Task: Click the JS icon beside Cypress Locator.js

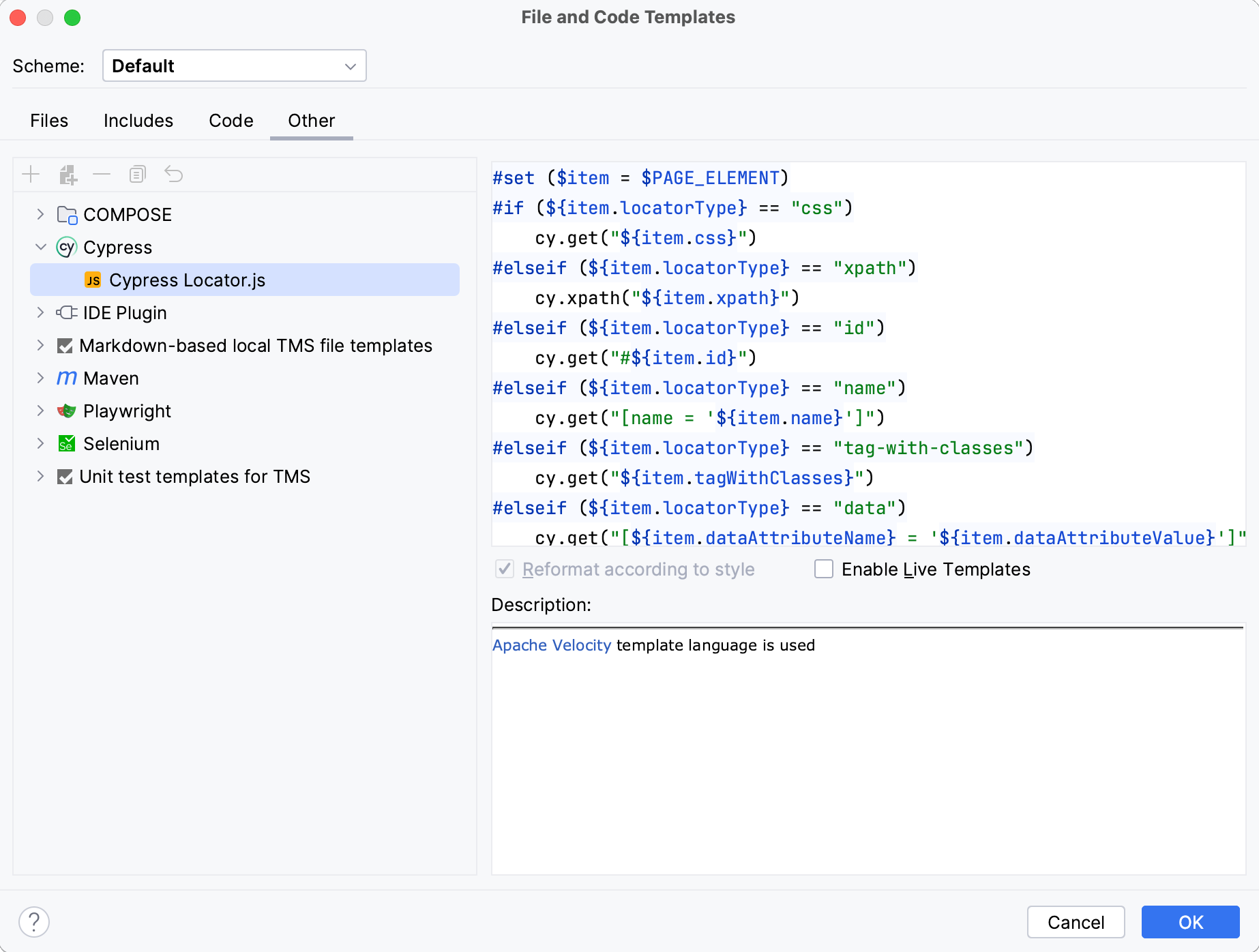Action: pyautogui.click(x=93, y=280)
